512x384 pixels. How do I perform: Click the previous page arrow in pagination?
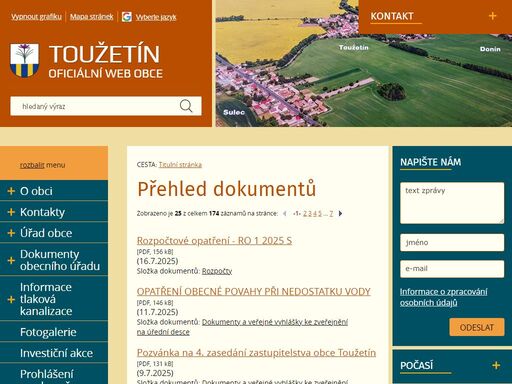point(284,214)
